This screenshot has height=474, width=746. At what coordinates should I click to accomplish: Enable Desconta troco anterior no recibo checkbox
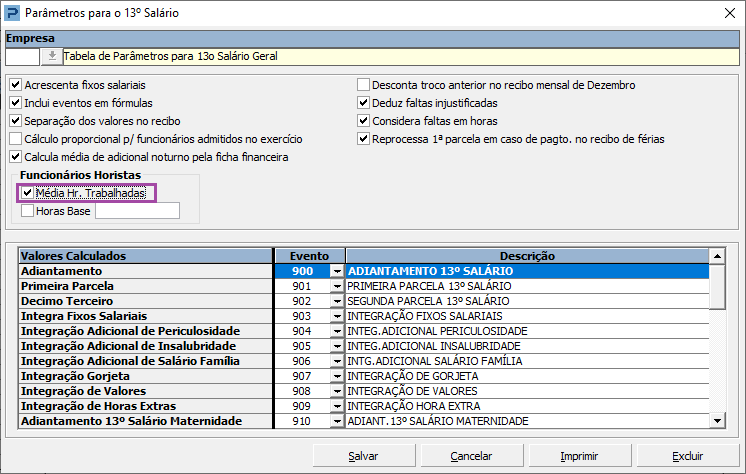point(363,85)
